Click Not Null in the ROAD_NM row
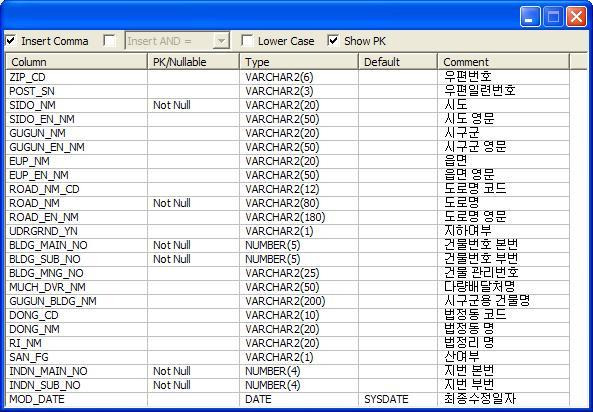The image size is (593, 412). coord(172,203)
